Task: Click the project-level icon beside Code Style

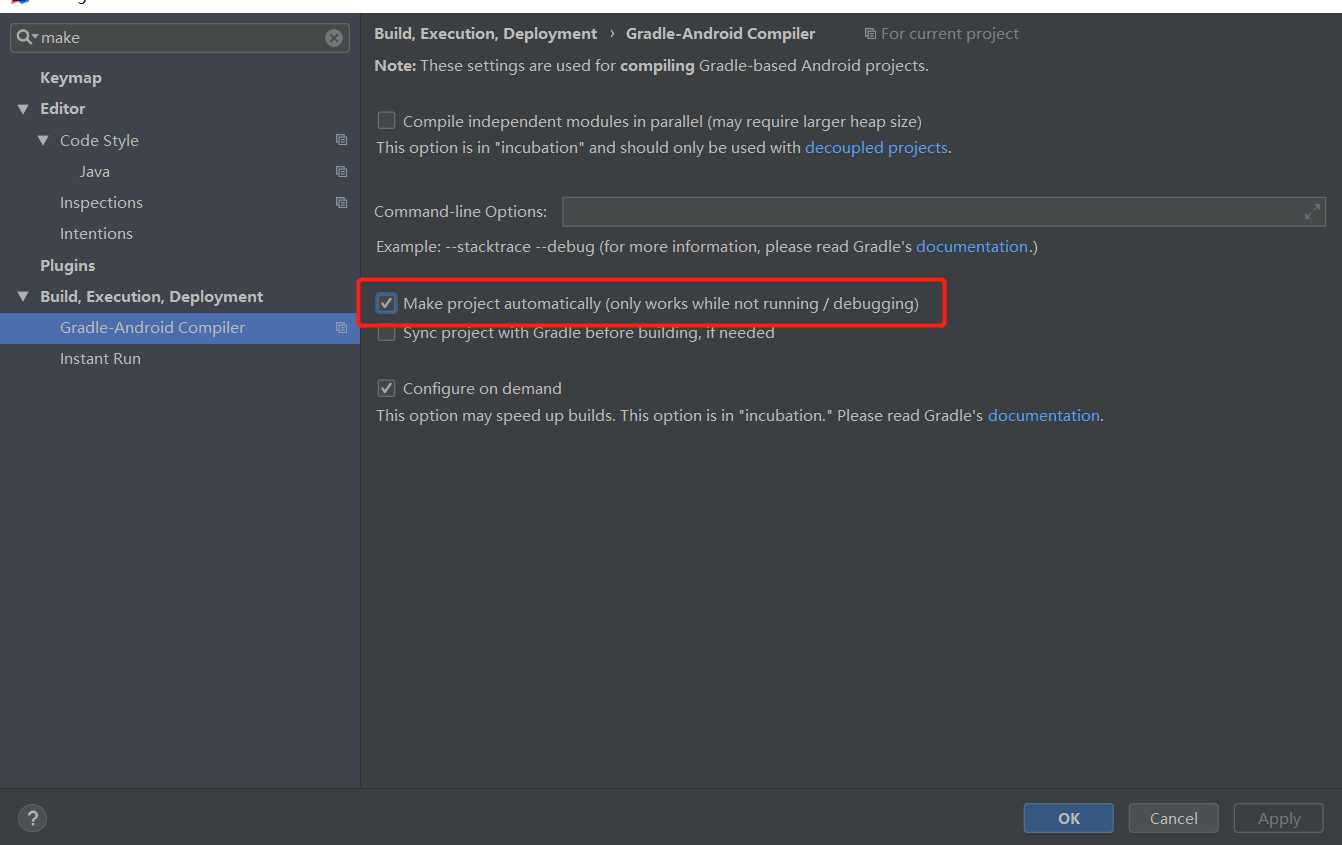Action: tap(342, 140)
